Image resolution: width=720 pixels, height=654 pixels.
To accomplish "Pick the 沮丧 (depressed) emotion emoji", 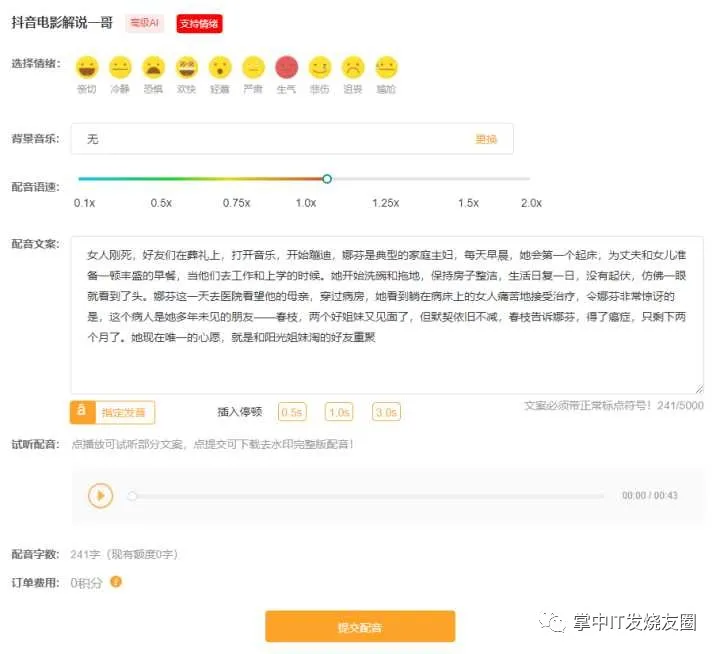I will click(353, 68).
